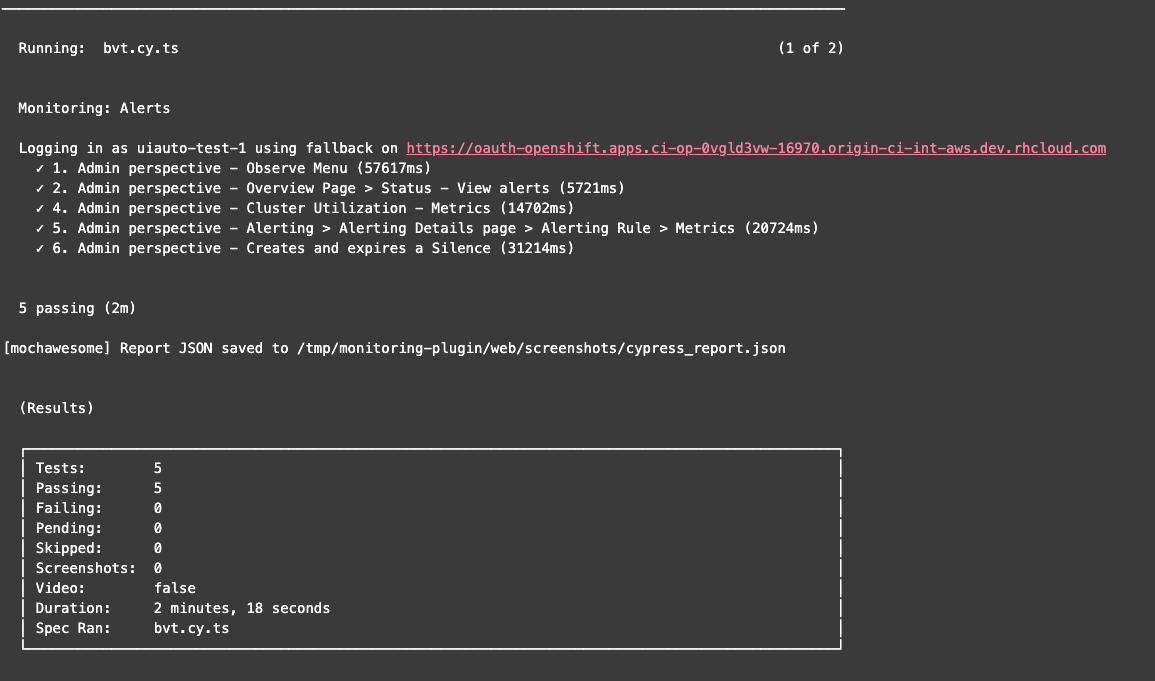Click the checkmark beside Observe Menu test
The image size is (1155, 681).
[x=40, y=168]
